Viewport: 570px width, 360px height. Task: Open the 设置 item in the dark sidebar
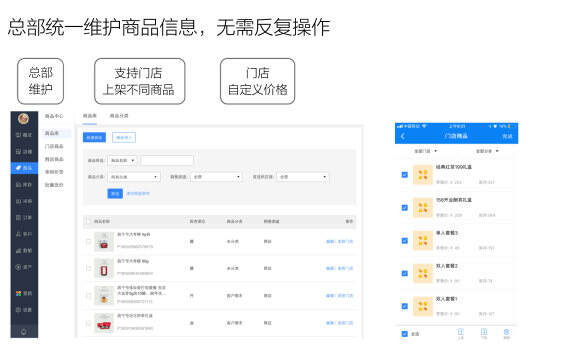click(24, 310)
